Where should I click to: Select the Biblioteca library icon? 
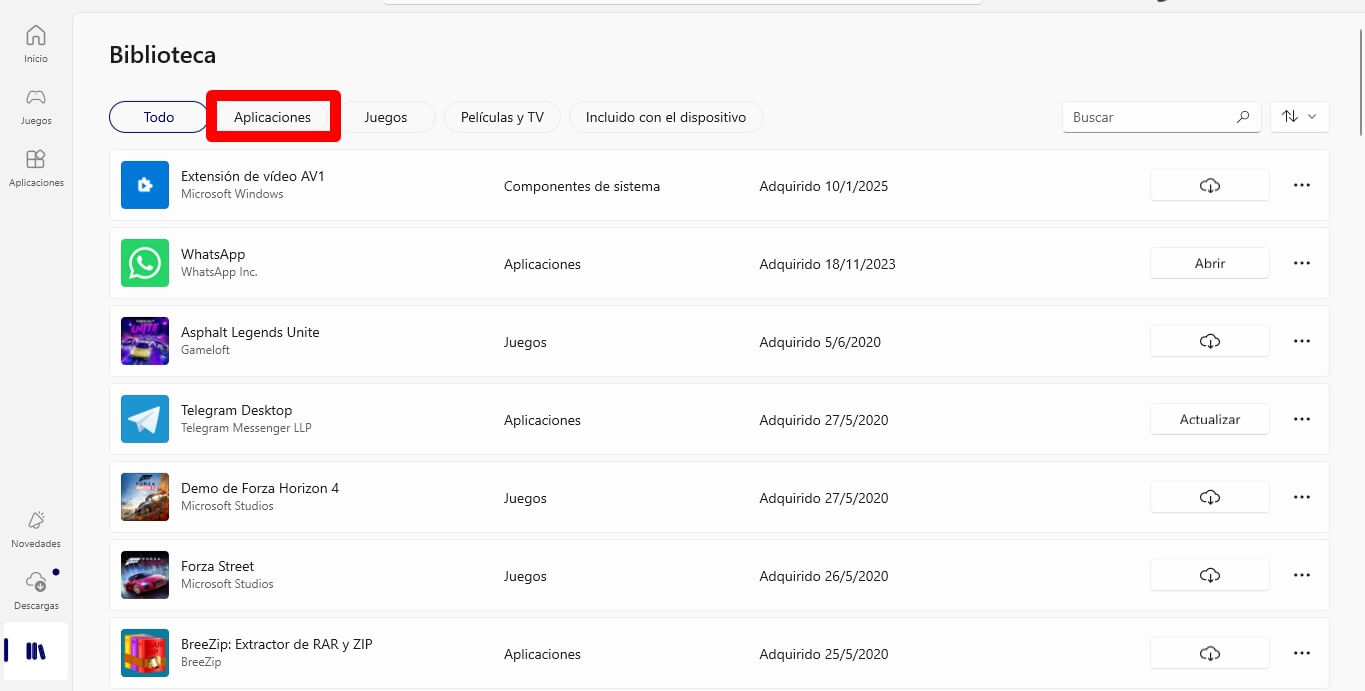coord(36,651)
